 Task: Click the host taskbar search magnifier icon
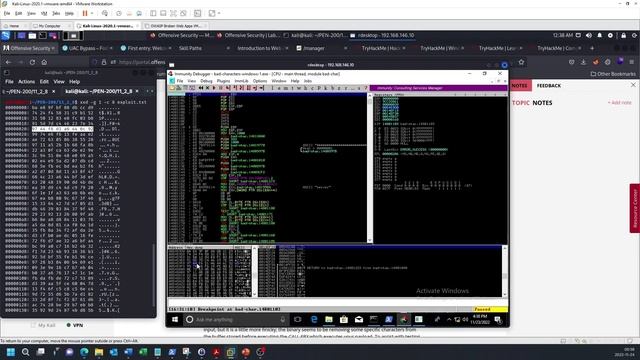[x=25, y=352]
